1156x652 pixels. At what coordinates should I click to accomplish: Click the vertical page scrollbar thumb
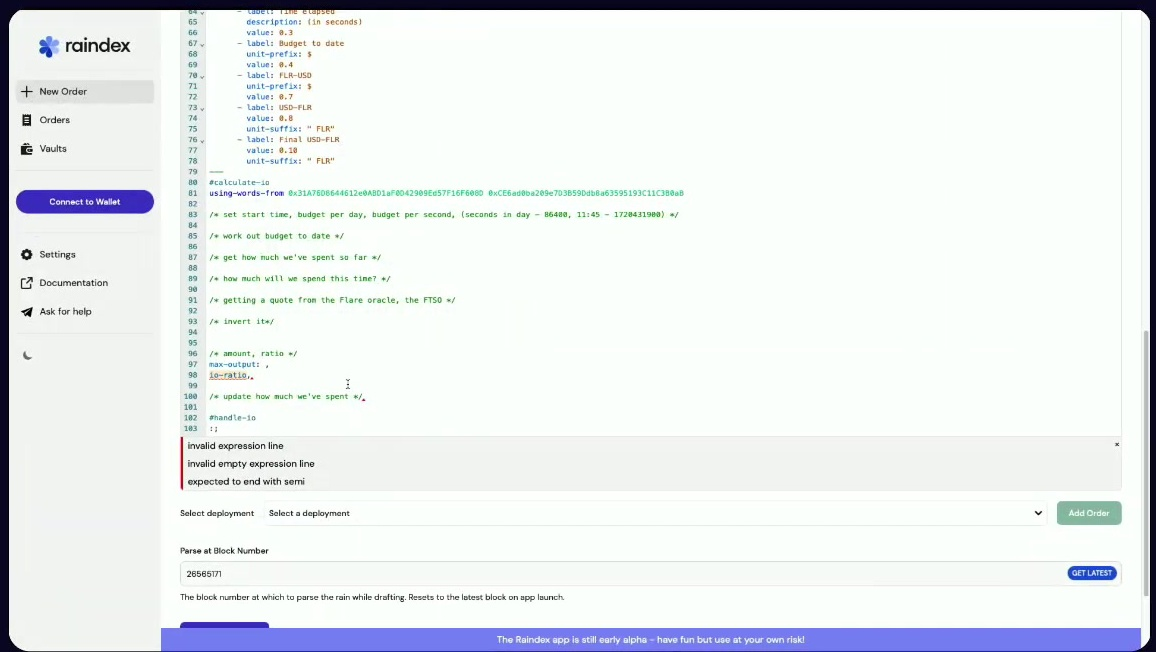point(1145,460)
